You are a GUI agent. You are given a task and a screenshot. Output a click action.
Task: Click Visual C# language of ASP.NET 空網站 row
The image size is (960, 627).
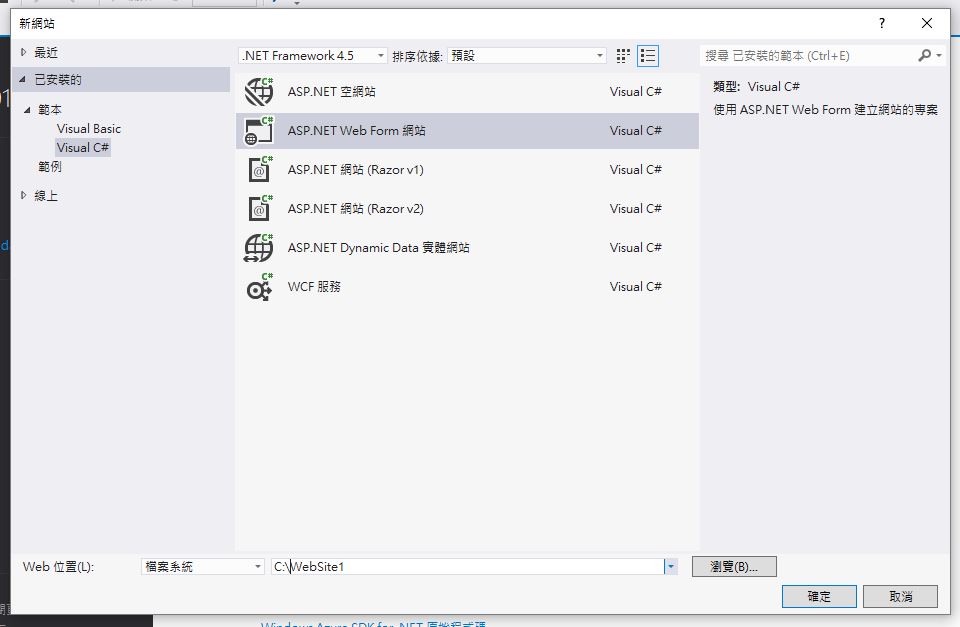[x=636, y=92]
